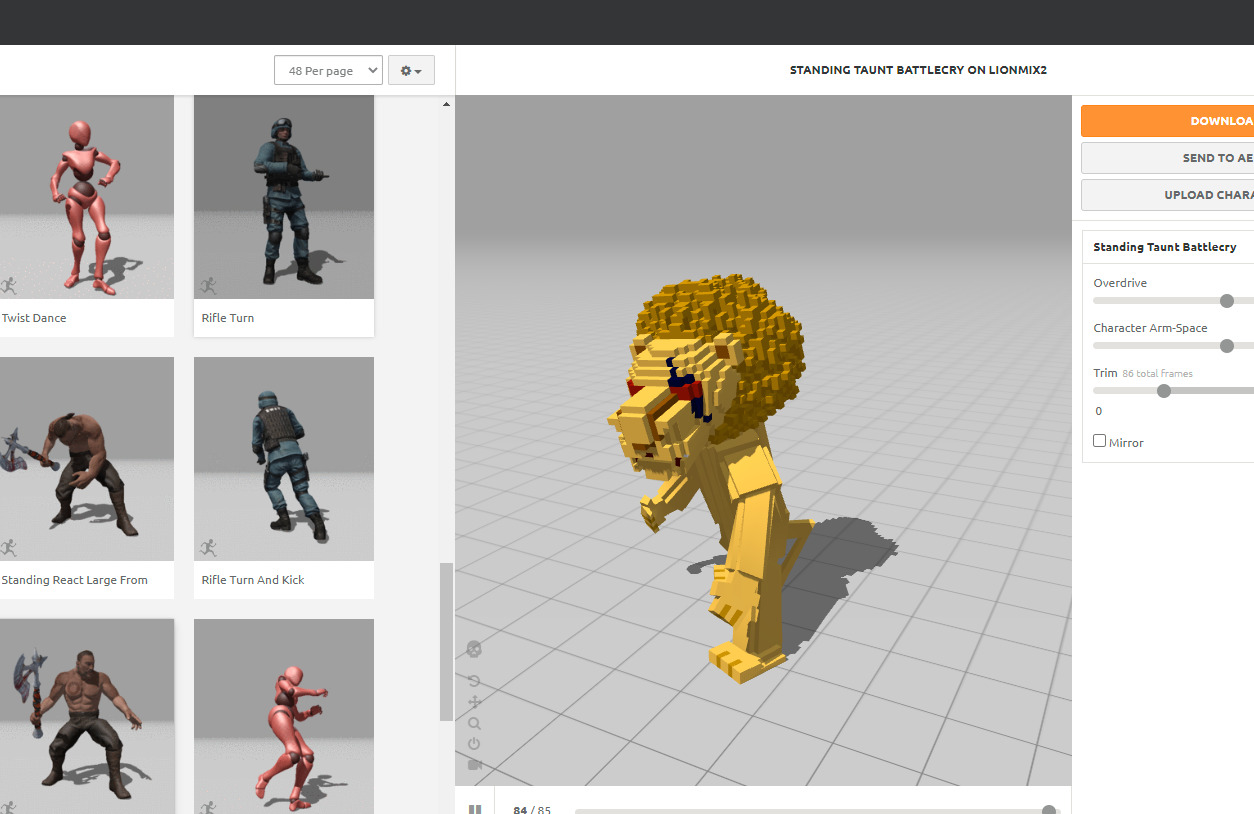
Task: Click 'Standing React Large From' label
Action: (x=75, y=580)
